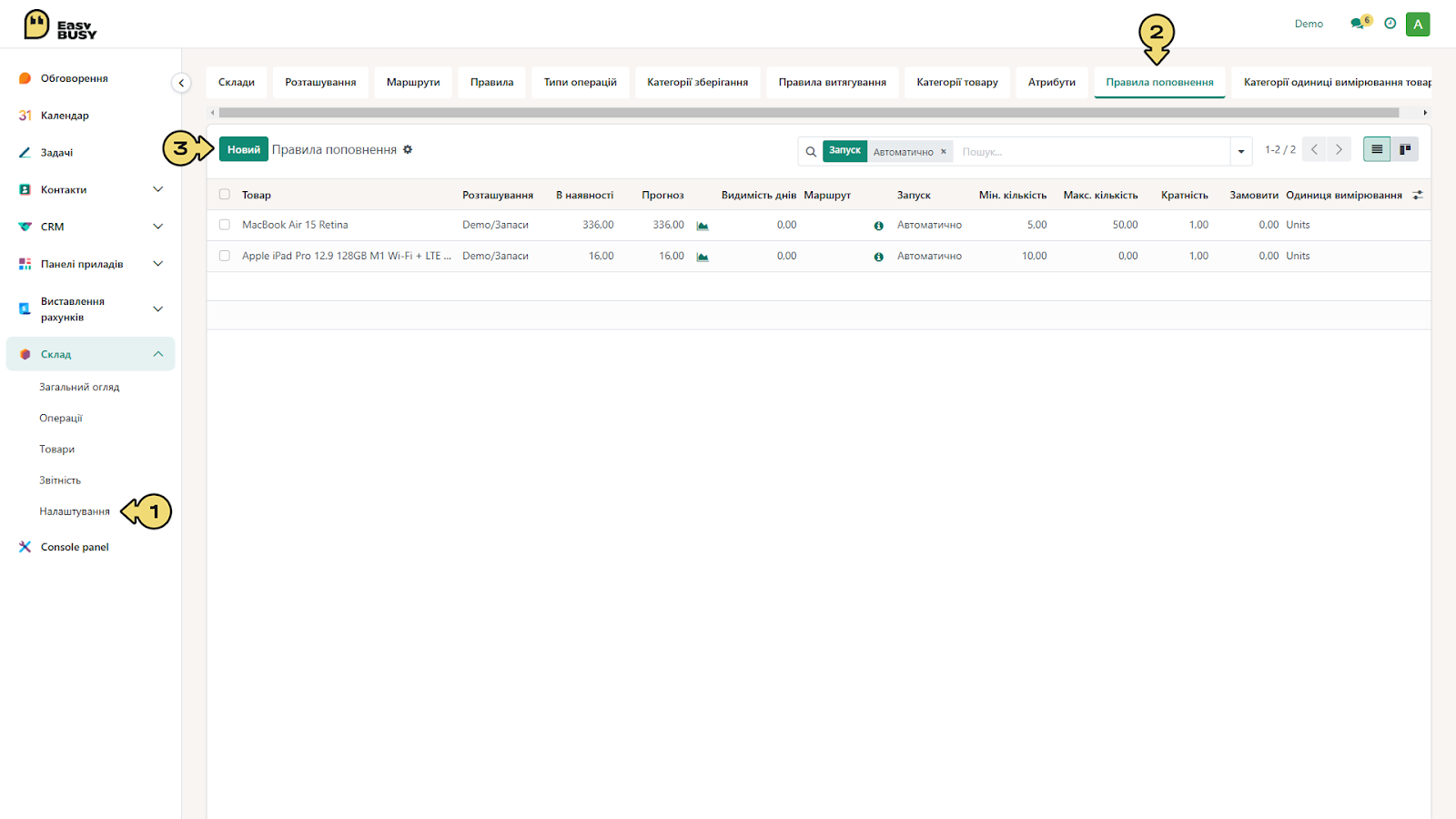Click the horizontal tabs scrollbar

tap(809, 113)
